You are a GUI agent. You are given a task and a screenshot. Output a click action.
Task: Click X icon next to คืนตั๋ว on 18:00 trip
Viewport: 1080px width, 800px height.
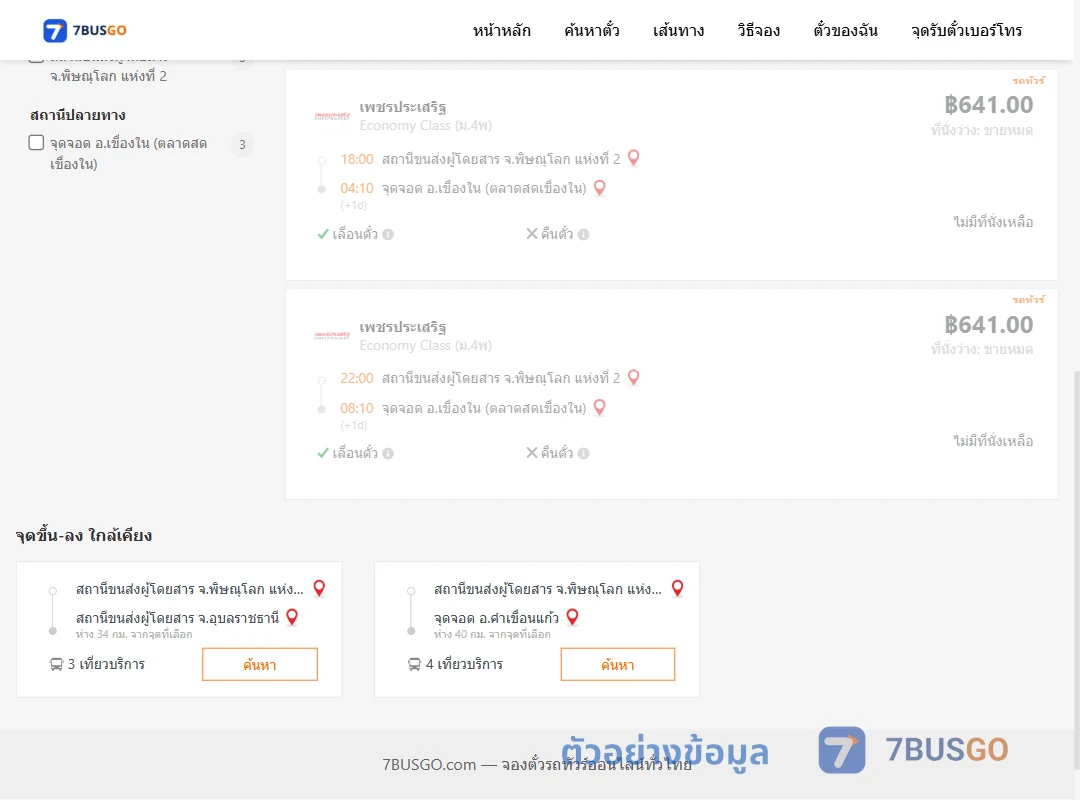click(532, 234)
